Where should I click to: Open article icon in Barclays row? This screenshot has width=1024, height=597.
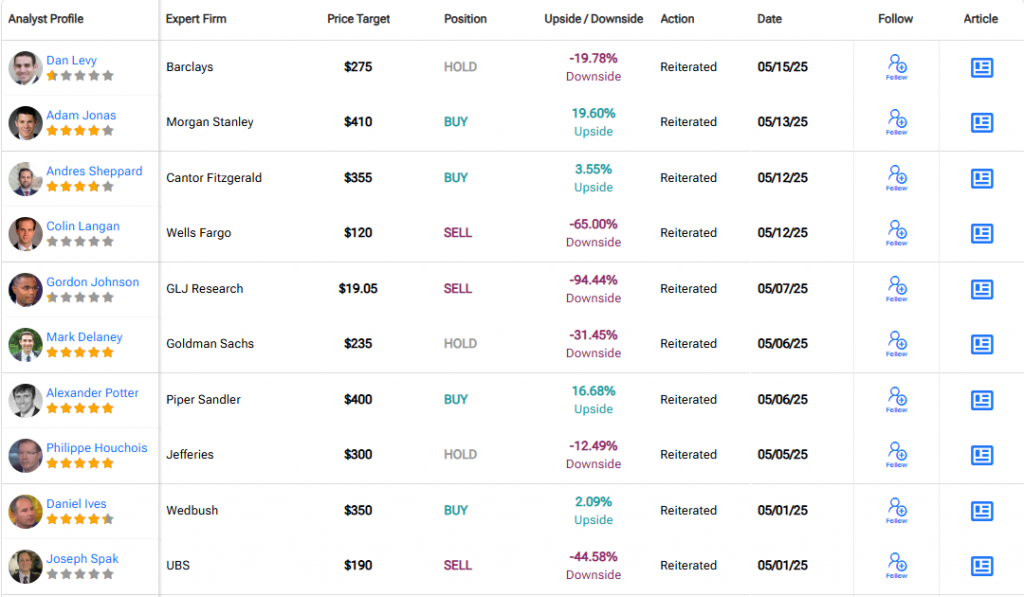(982, 67)
